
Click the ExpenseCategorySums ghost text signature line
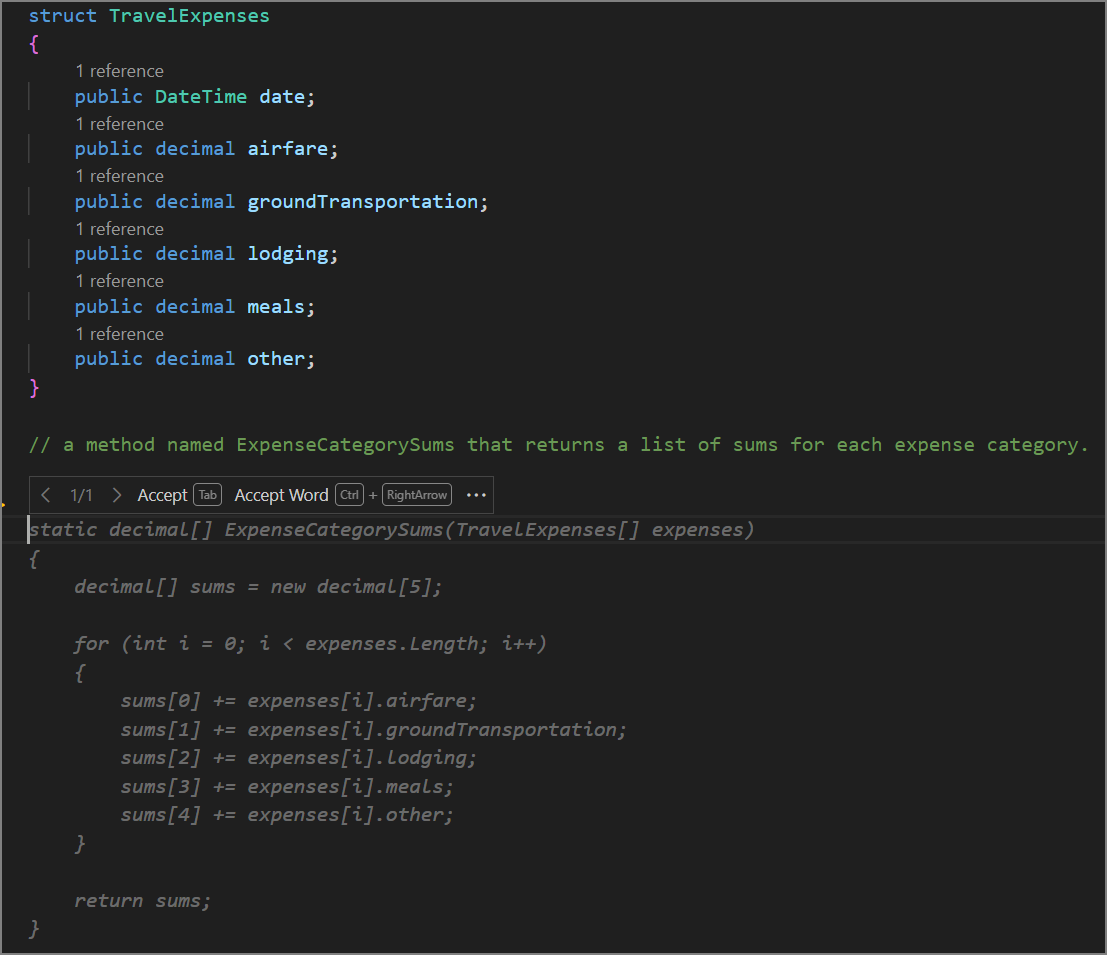click(x=390, y=529)
